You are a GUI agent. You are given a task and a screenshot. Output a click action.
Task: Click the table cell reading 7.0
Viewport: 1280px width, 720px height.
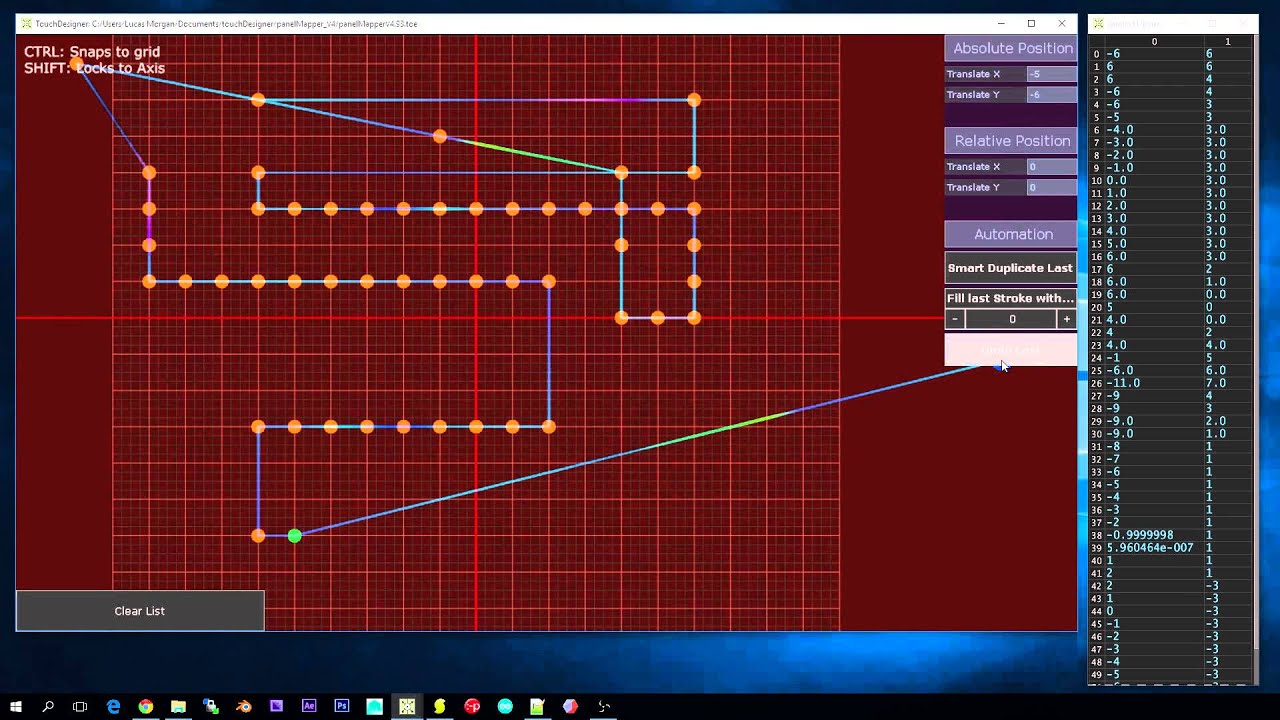[1228, 383]
